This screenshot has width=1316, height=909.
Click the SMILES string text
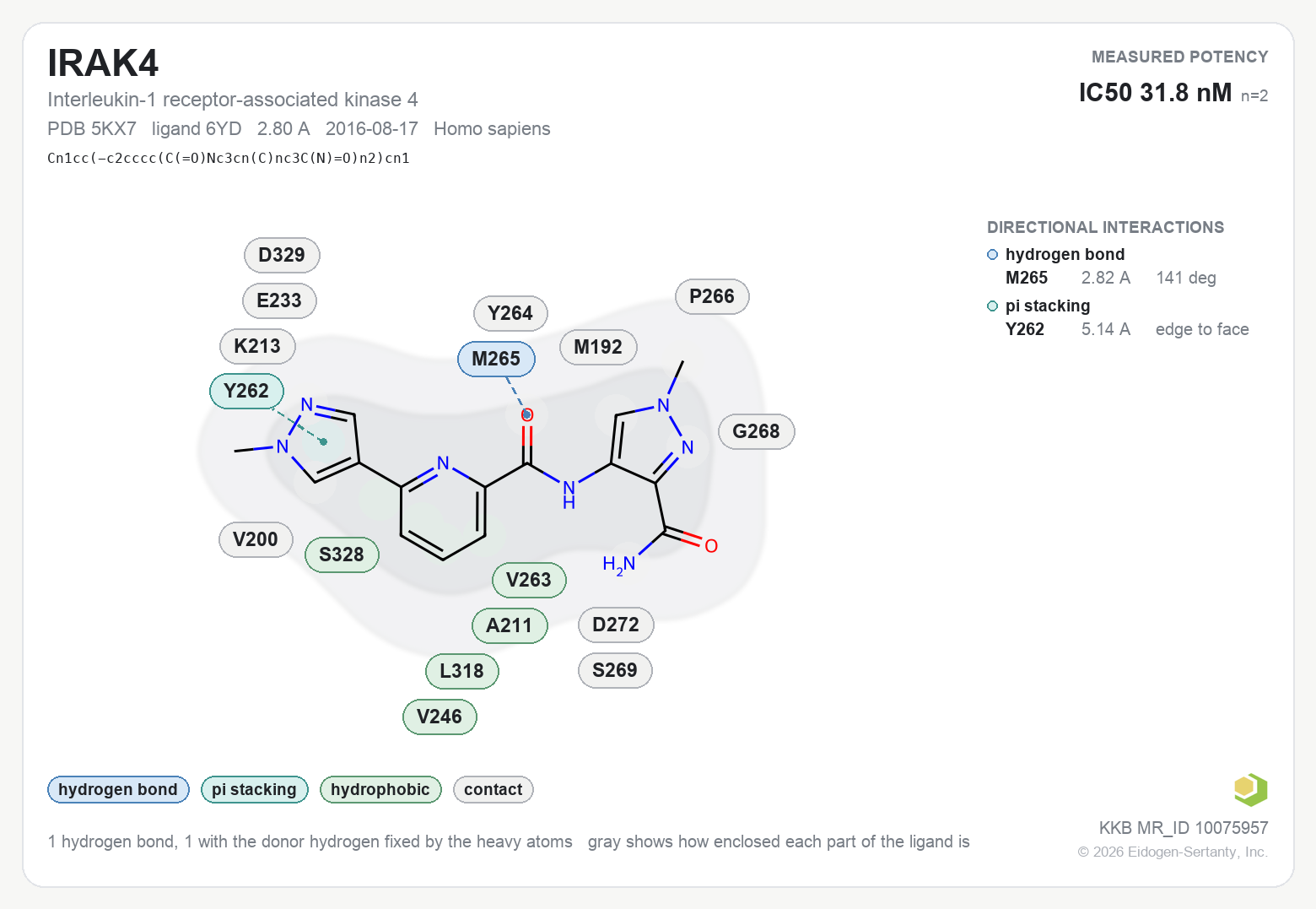[229, 158]
